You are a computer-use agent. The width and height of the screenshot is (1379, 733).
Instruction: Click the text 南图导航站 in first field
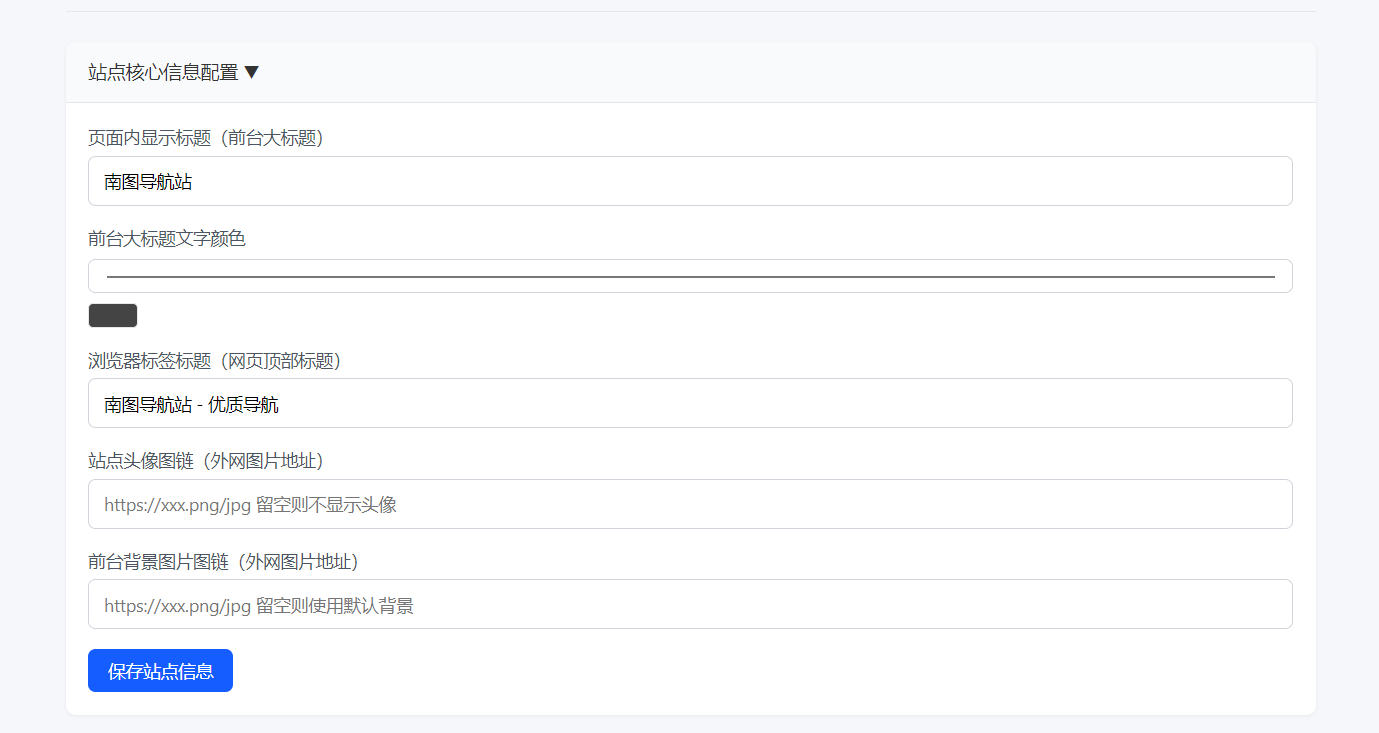click(x=148, y=182)
